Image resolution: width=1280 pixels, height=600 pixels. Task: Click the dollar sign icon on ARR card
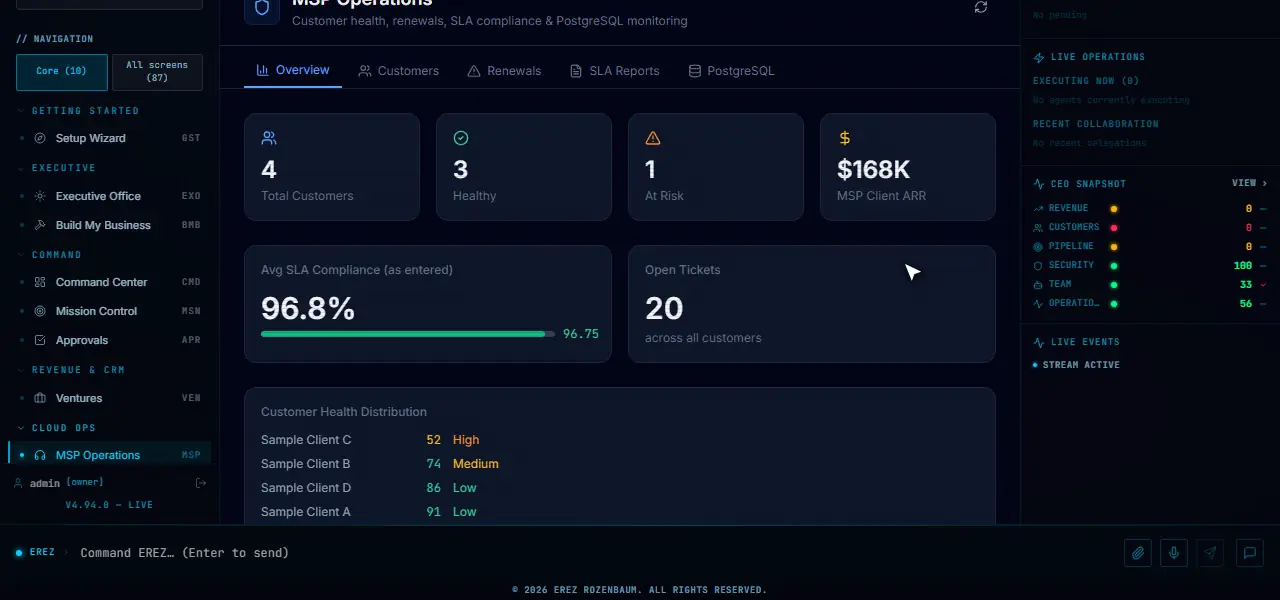click(845, 138)
